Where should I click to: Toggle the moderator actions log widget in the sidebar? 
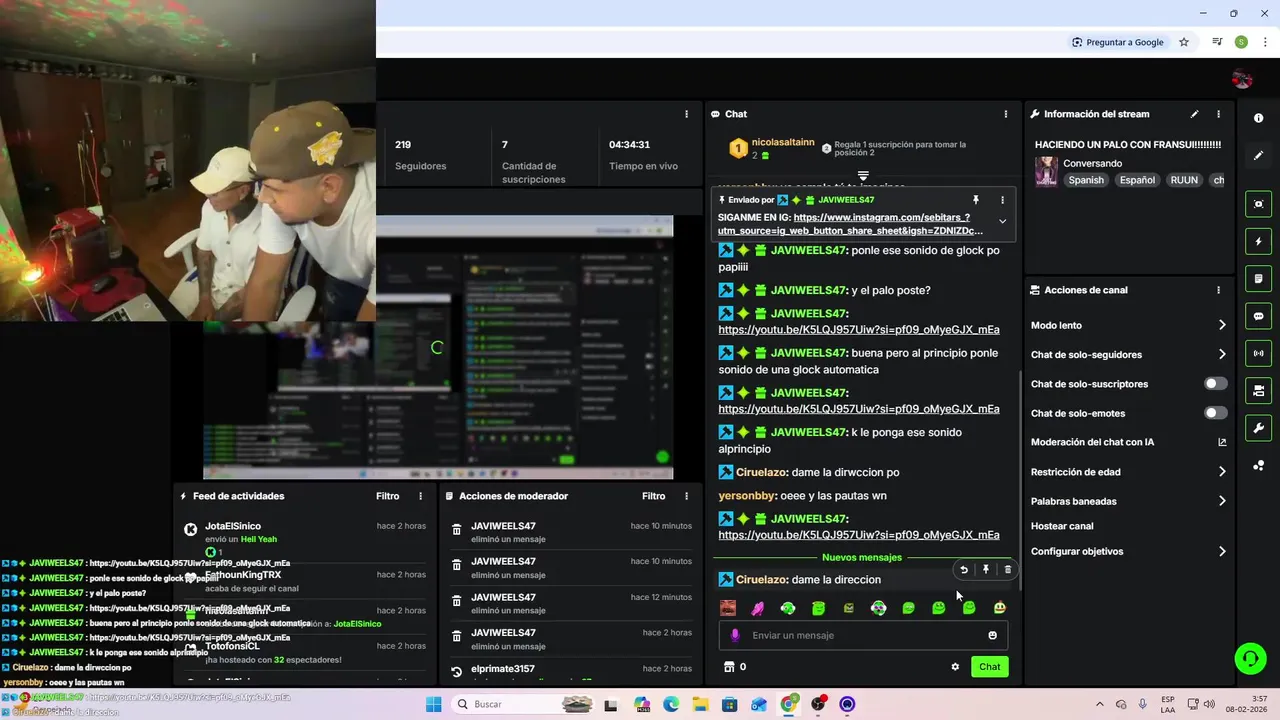point(1258,278)
